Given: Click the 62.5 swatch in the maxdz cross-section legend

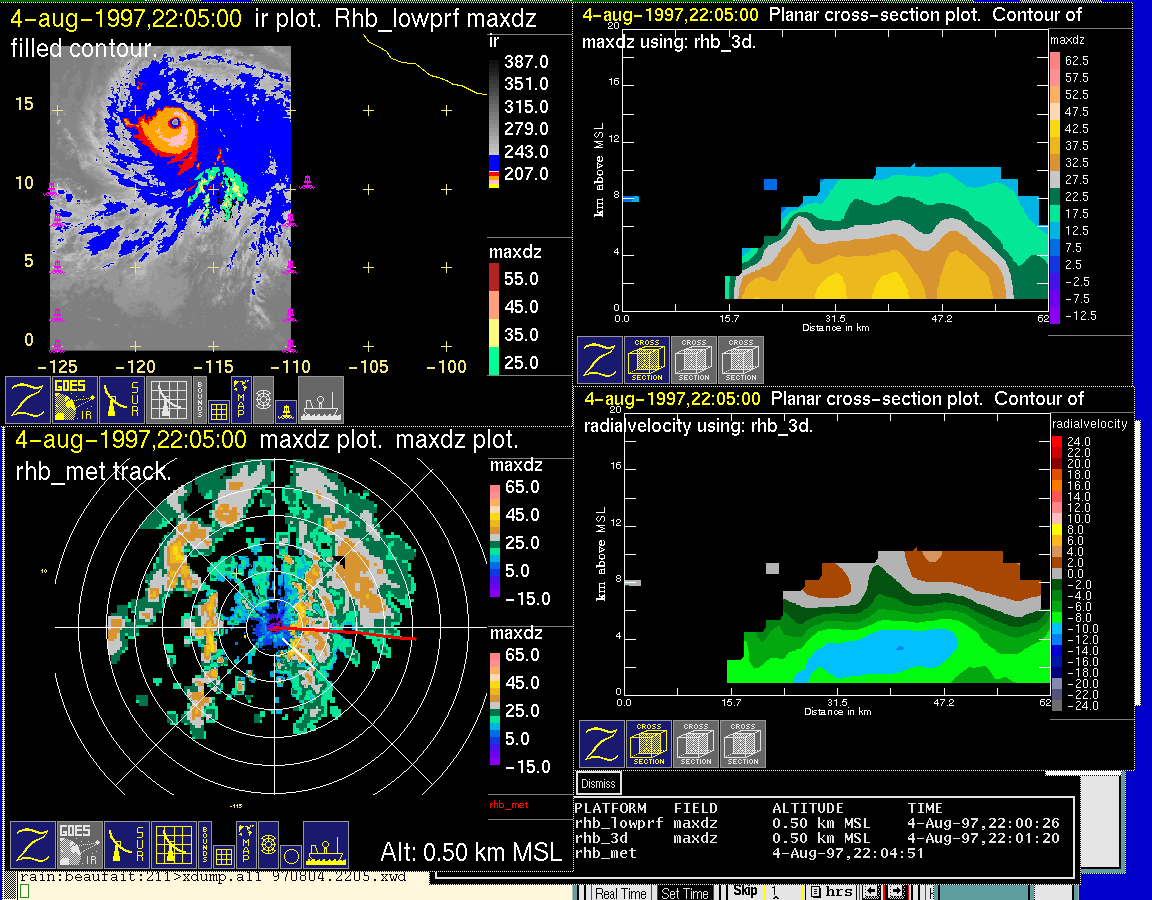Looking at the screenshot, I should 1055,60.
